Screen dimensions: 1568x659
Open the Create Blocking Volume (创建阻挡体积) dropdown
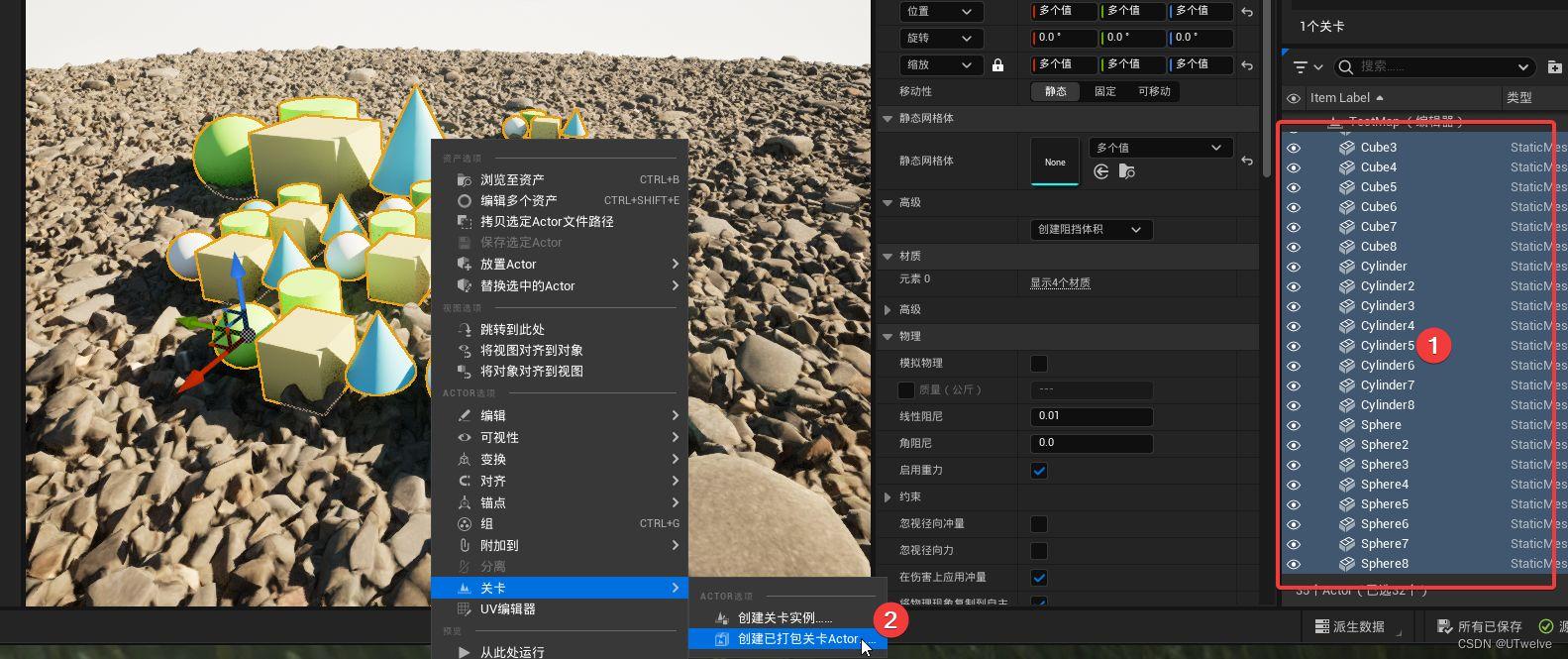(x=1091, y=230)
